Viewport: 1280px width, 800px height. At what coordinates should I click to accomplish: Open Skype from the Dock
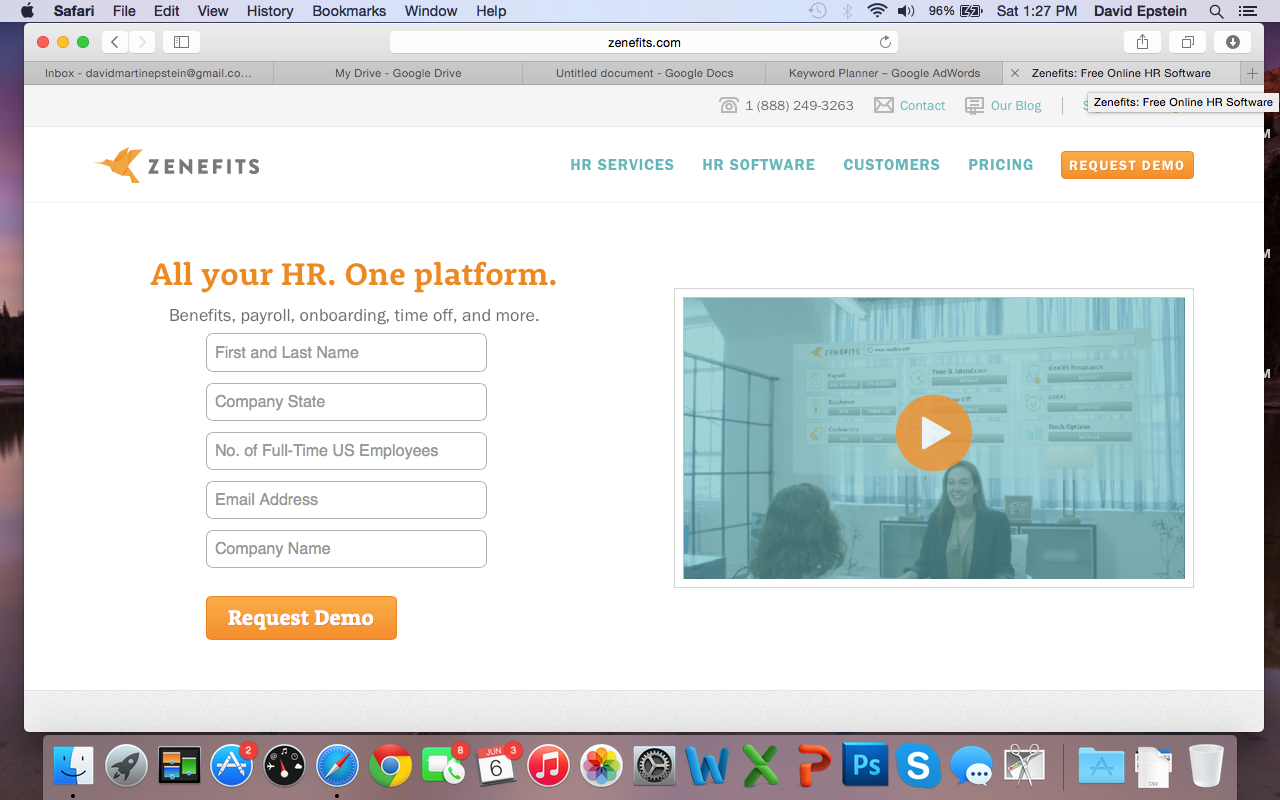[918, 767]
